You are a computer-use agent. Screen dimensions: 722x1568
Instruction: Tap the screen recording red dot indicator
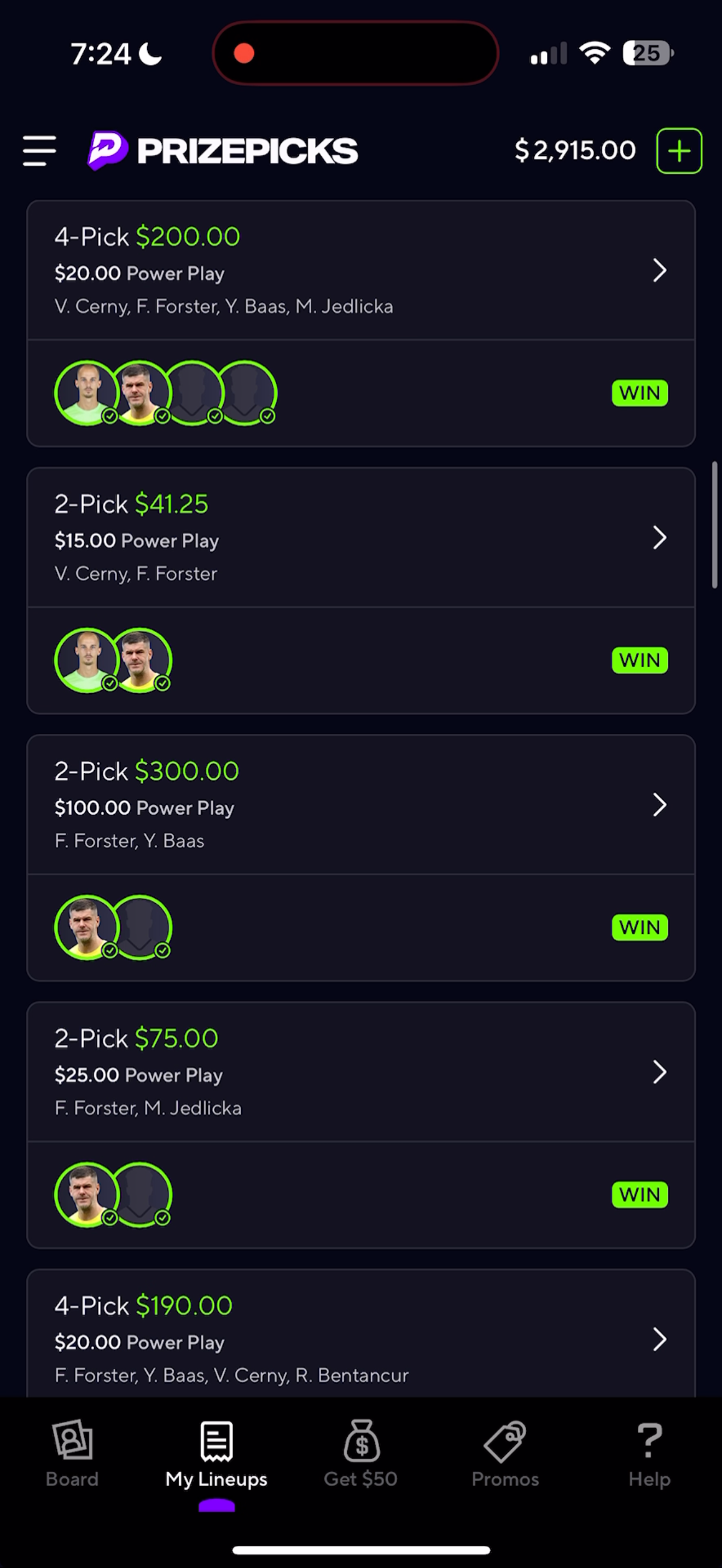click(x=244, y=54)
